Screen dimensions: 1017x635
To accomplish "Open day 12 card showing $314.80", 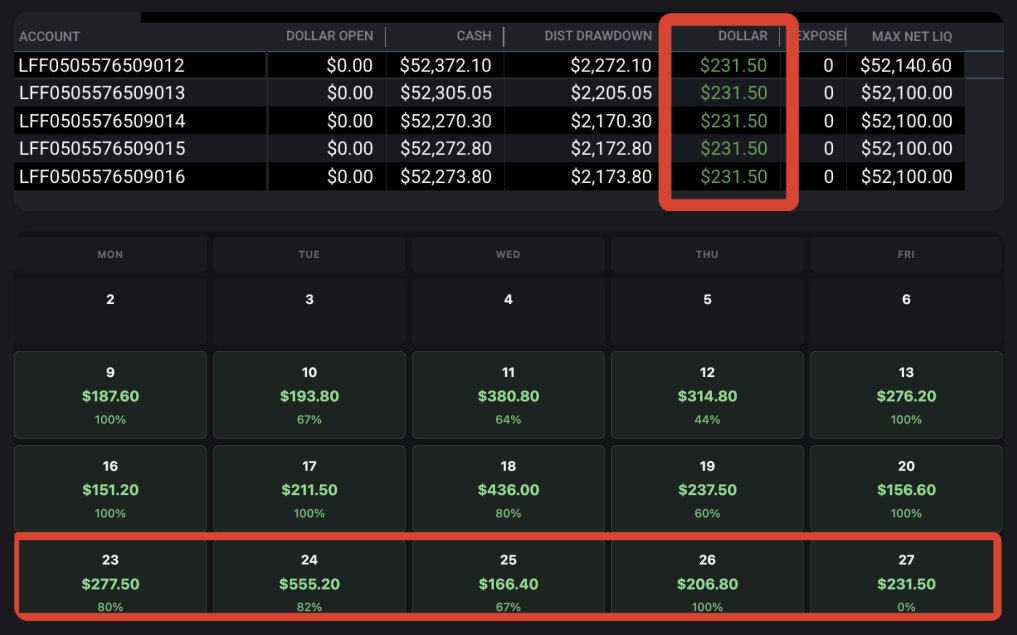I will 707,395.
